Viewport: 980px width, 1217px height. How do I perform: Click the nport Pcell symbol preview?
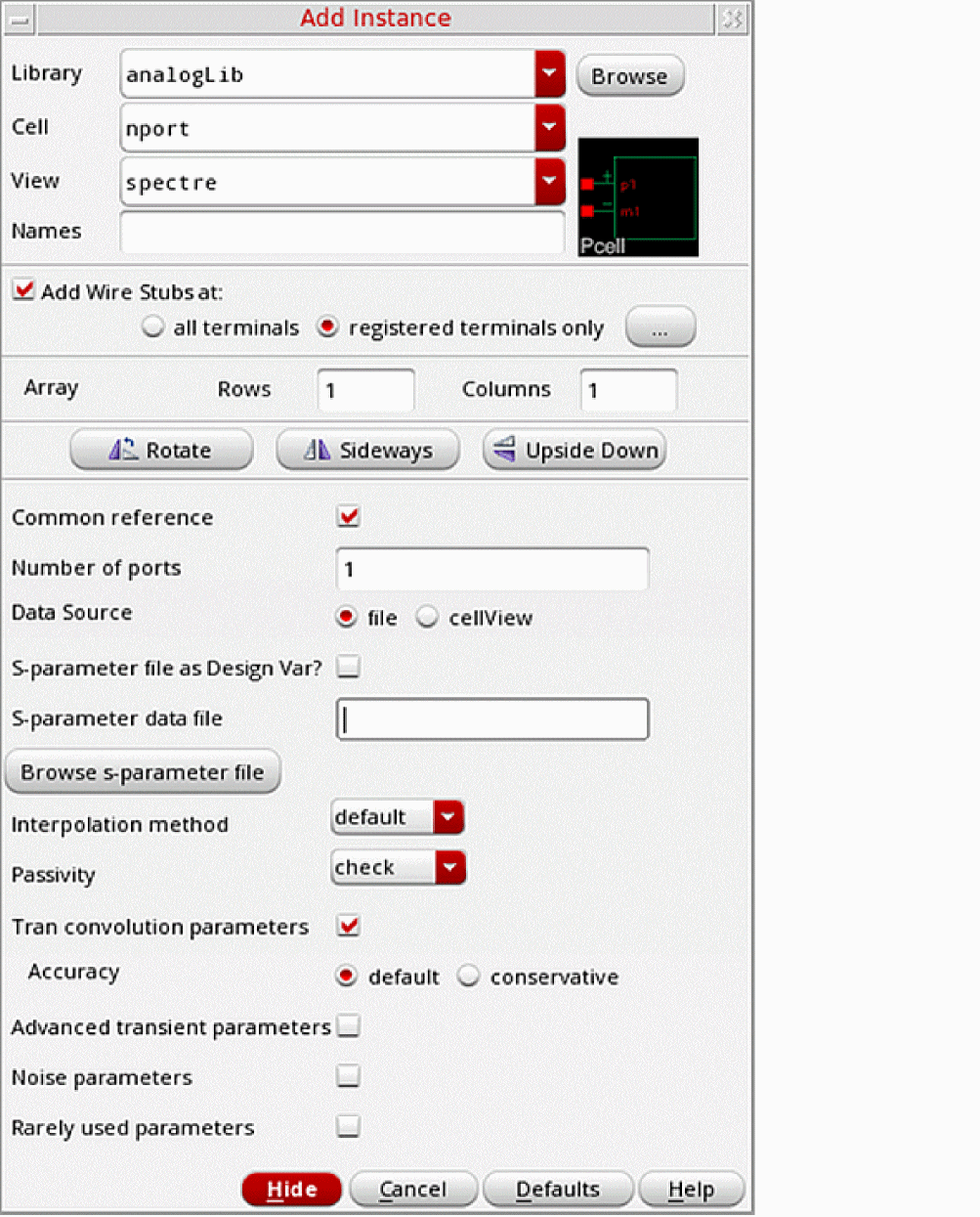[x=638, y=196]
